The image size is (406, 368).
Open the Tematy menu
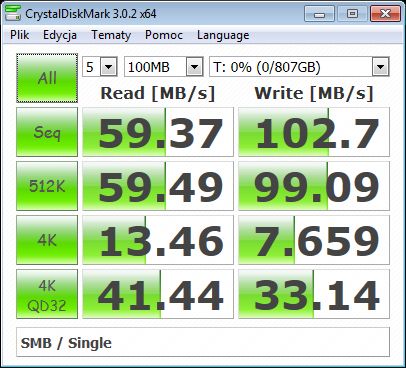111,35
